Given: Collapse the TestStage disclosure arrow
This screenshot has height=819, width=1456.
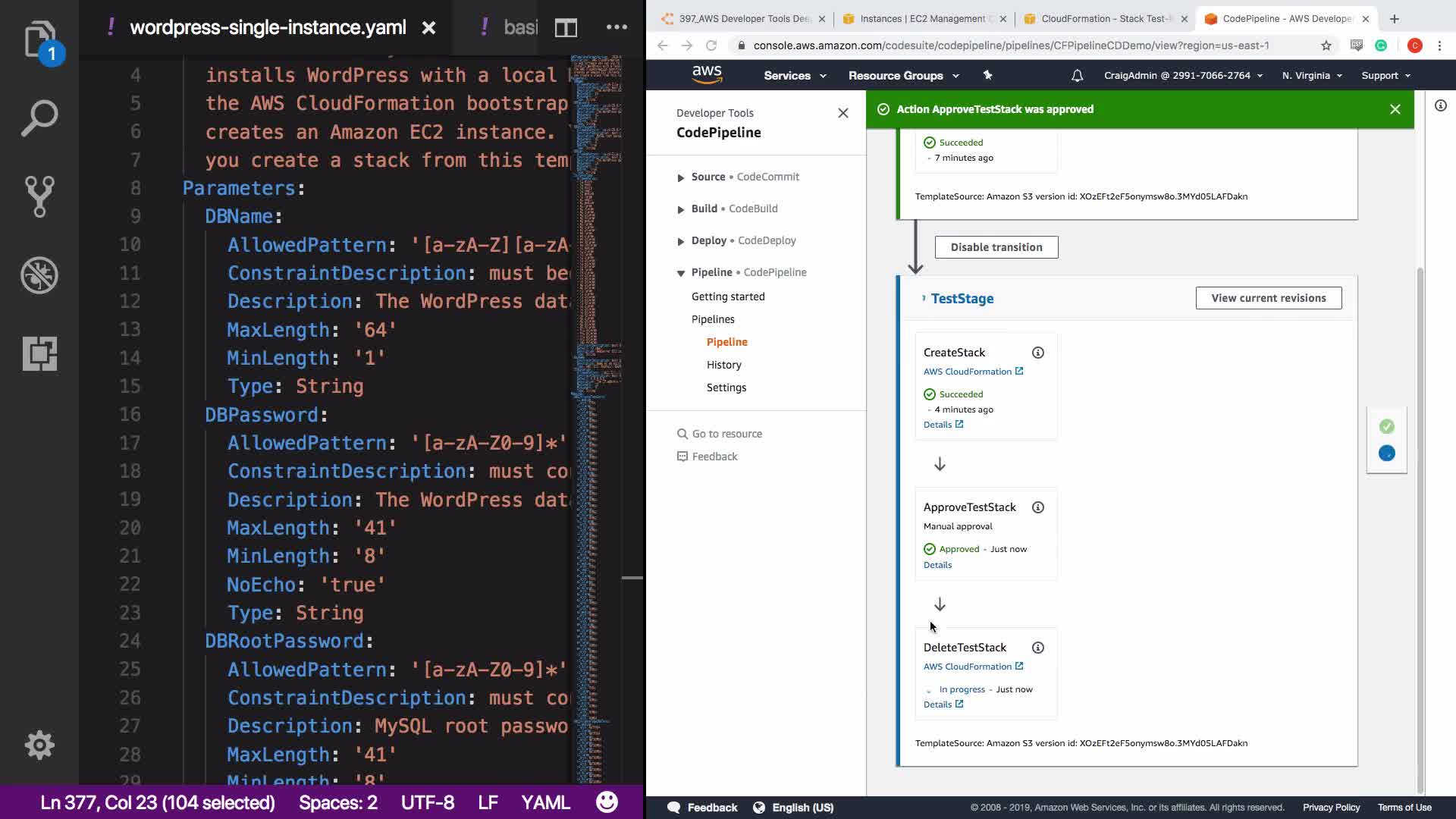Looking at the screenshot, I should (x=923, y=298).
